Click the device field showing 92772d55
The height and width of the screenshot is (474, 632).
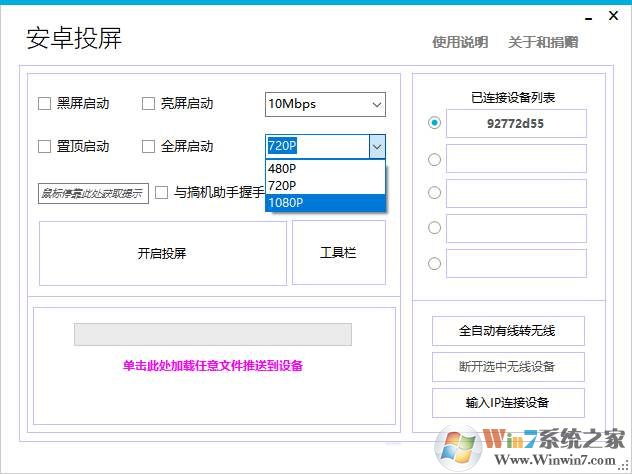516,123
